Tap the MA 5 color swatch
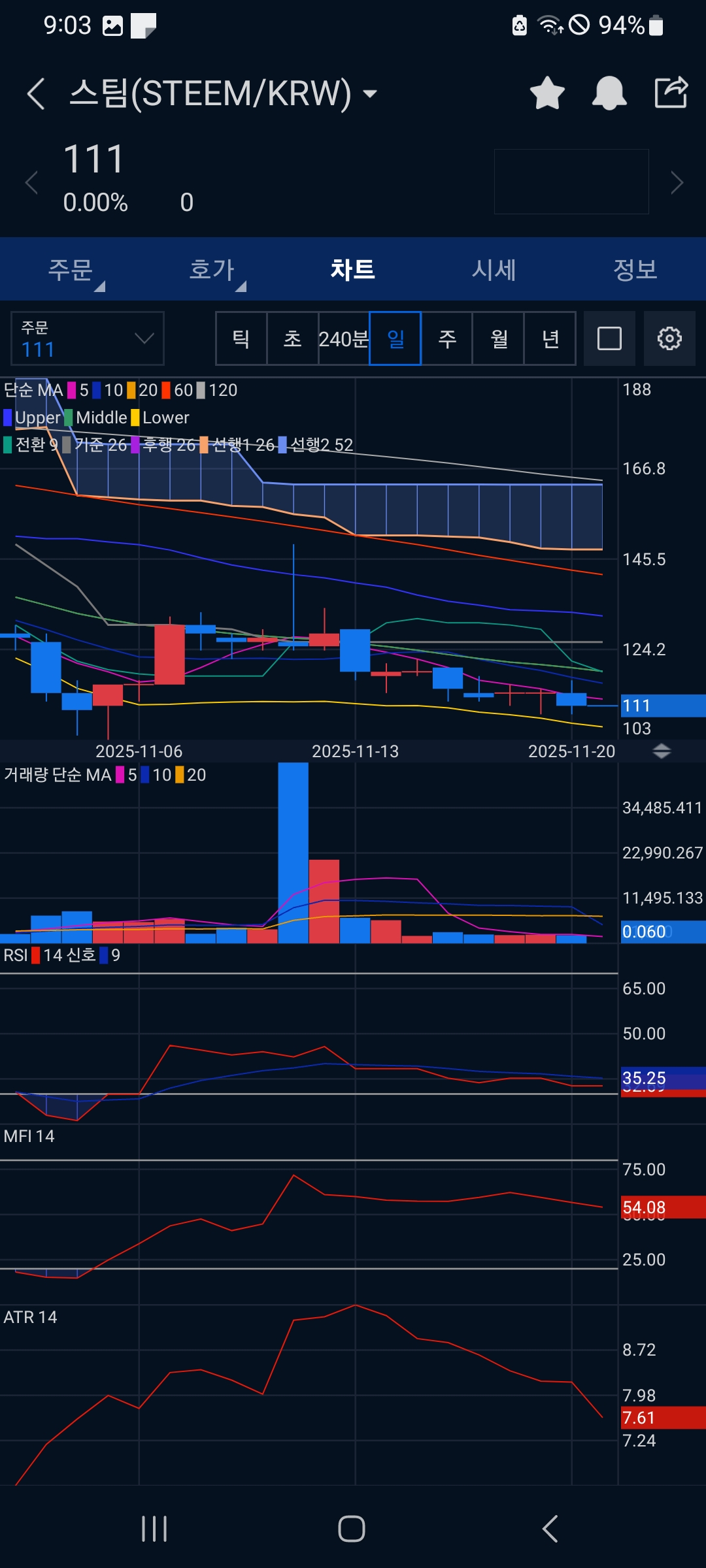This screenshot has height=1568, width=706. coord(72,390)
